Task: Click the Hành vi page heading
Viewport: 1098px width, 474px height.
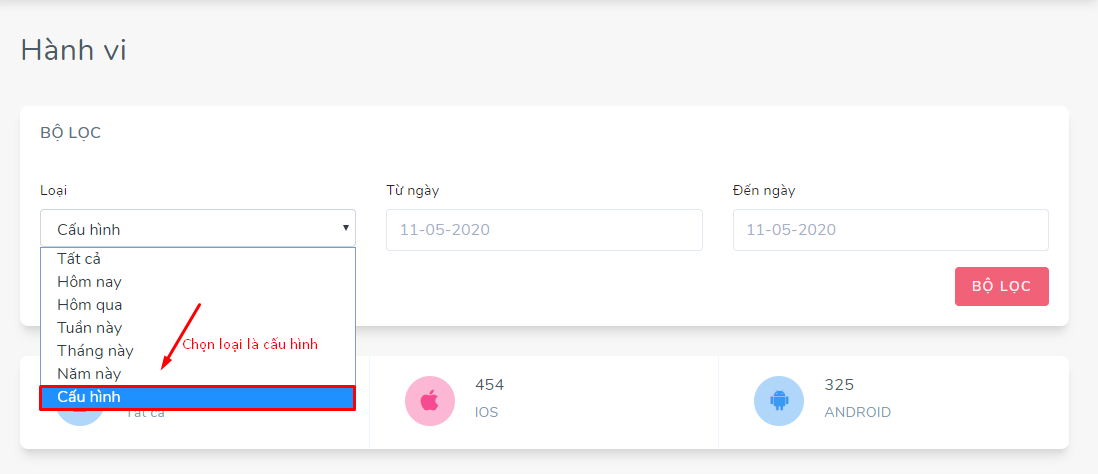Action: [x=74, y=50]
